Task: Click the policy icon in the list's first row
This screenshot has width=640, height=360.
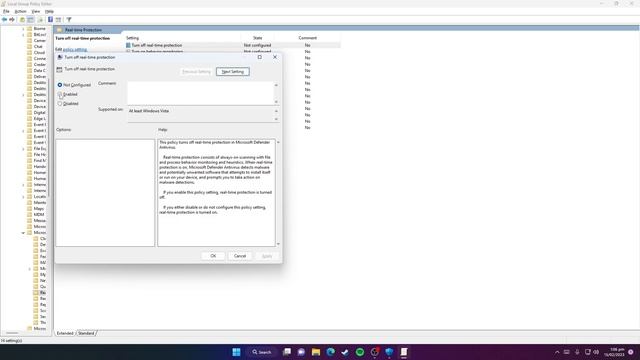Action: [x=128, y=45]
